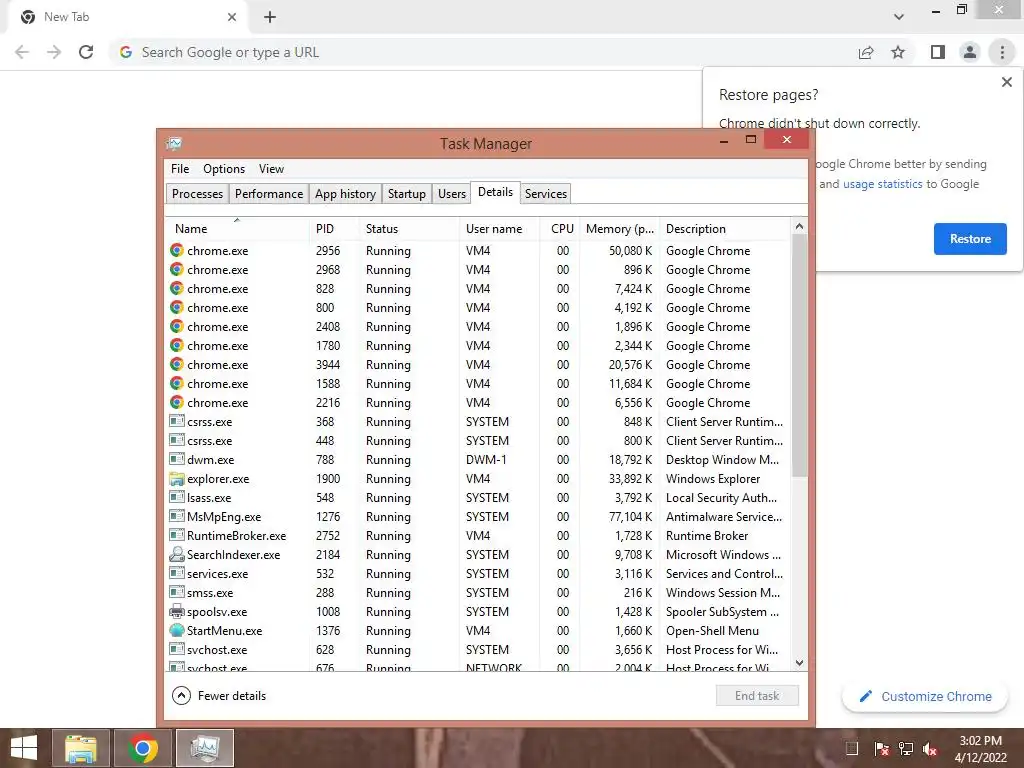The width and height of the screenshot is (1024, 768).
Task: Open the Task Manager View menu
Action: click(271, 168)
